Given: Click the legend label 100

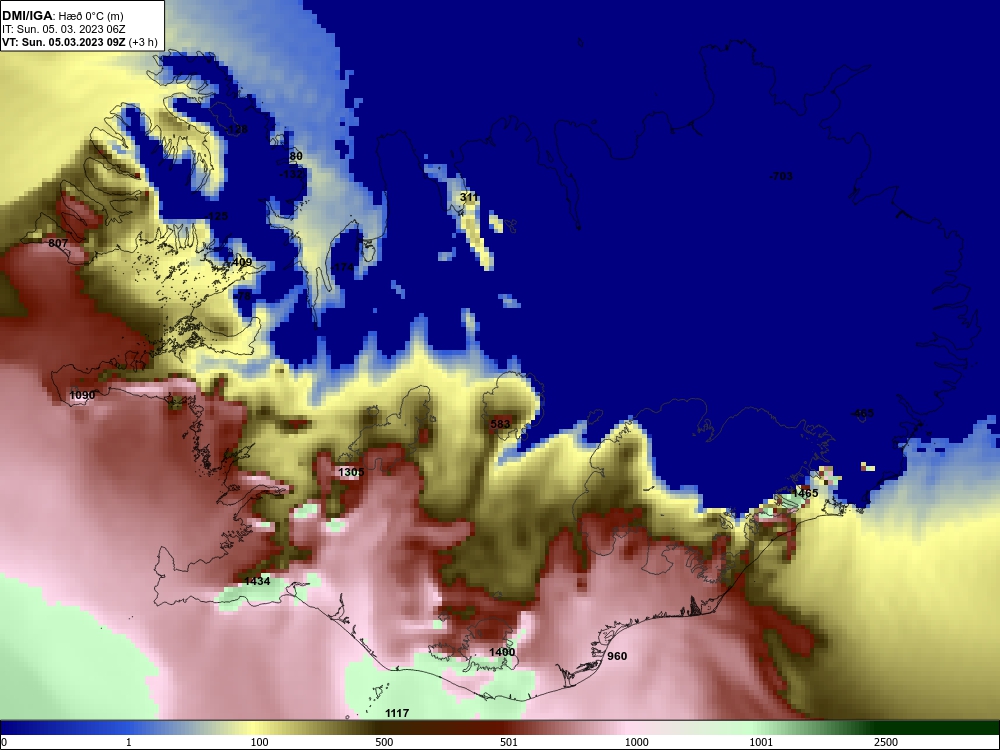Looking at the screenshot, I should pos(260,742).
